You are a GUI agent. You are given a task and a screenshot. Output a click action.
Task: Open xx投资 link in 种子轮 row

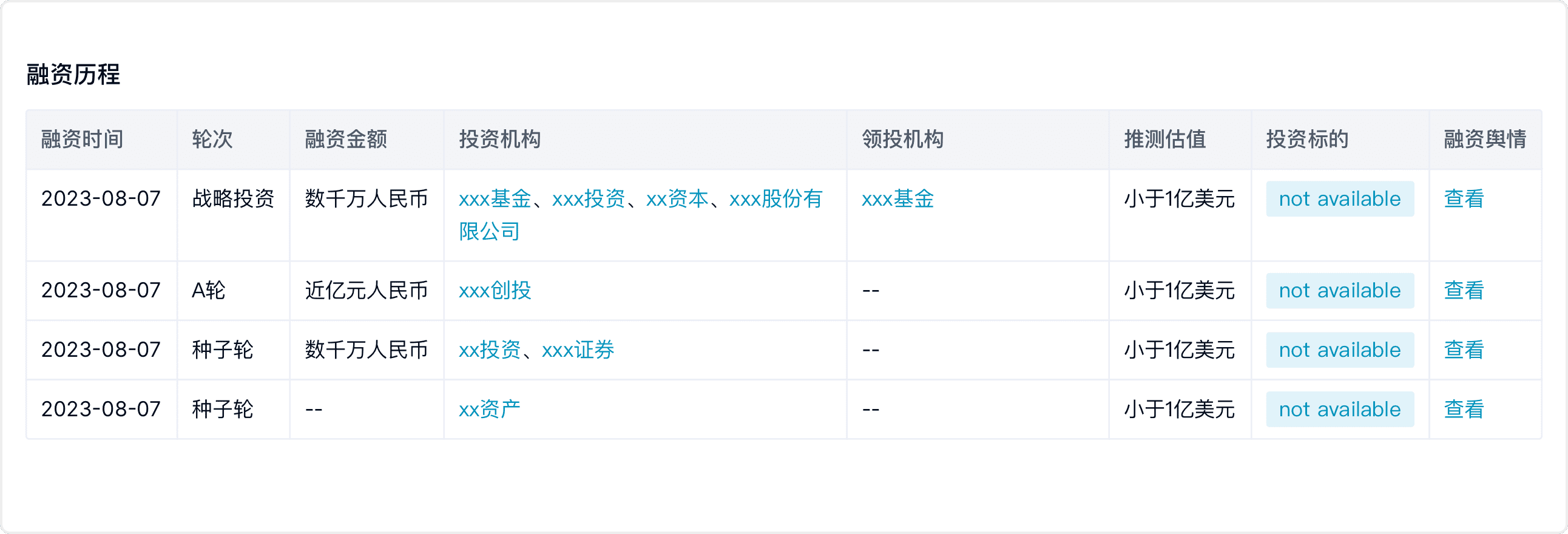(x=487, y=350)
